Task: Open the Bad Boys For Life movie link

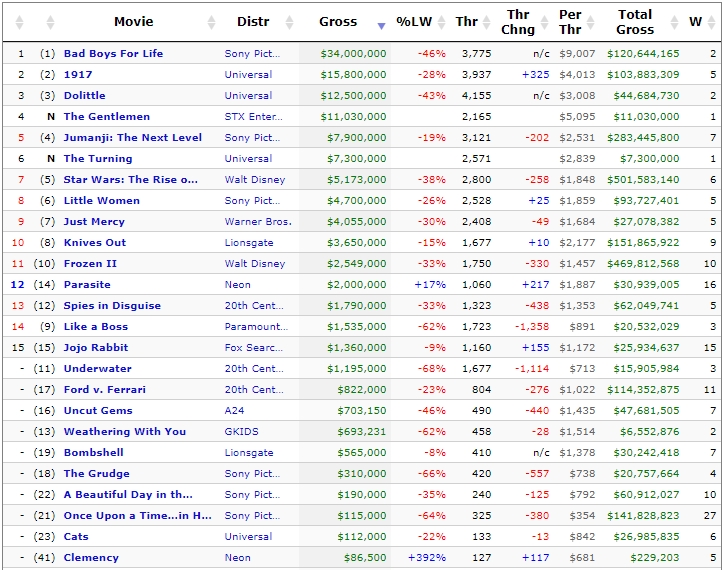Action: 113,54
